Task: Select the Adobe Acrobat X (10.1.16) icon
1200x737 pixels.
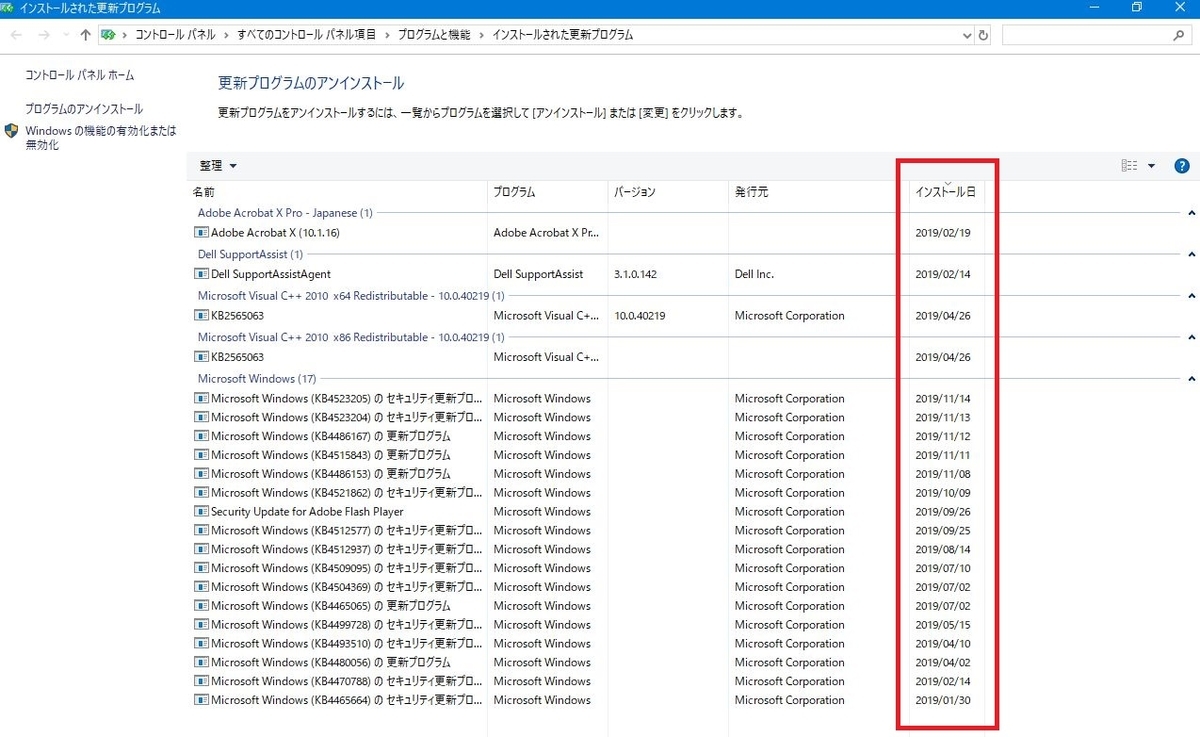Action: click(201, 233)
